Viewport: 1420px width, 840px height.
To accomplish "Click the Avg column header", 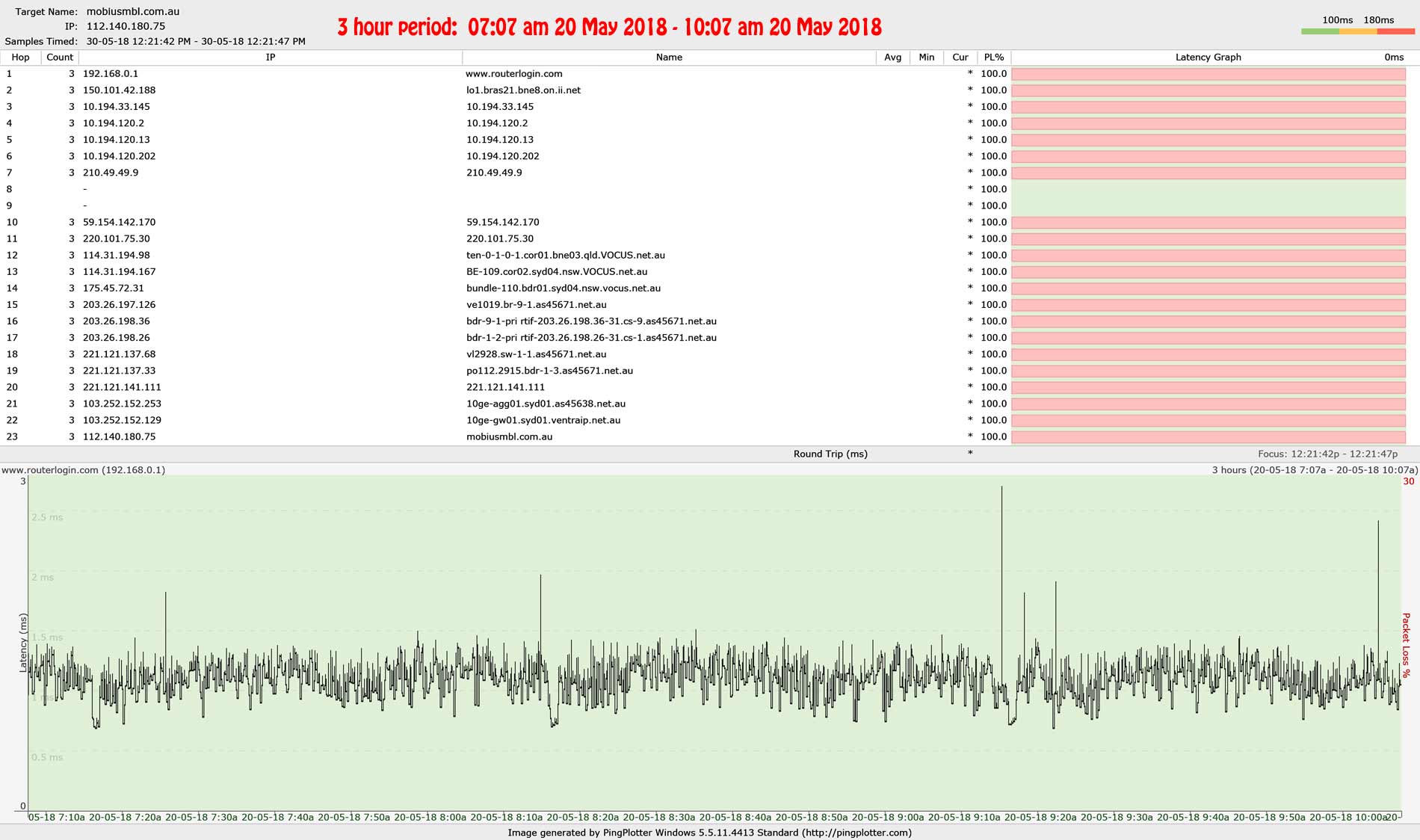I will tap(892, 58).
